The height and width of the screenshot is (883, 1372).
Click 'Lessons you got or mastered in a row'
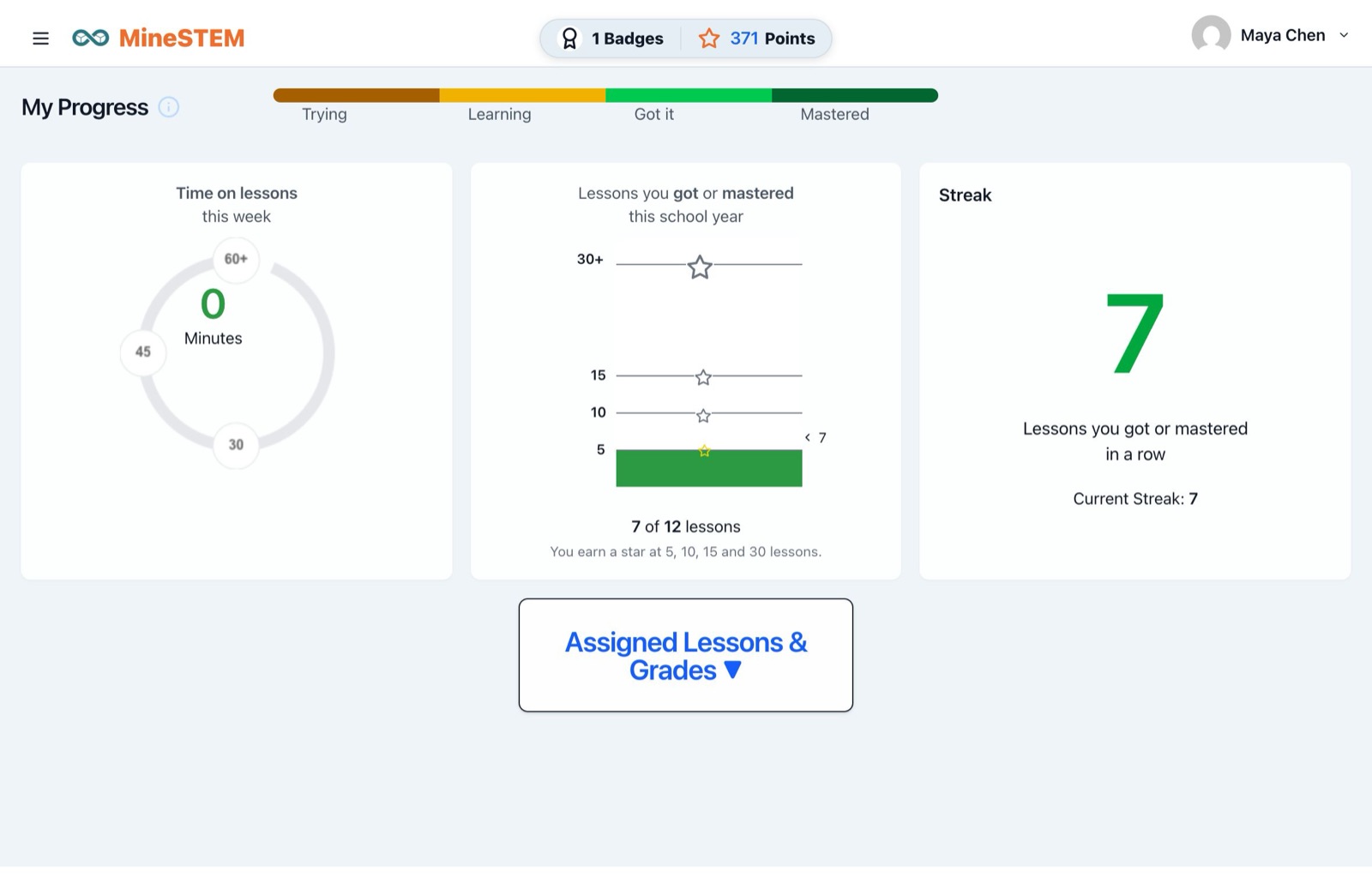tap(1135, 441)
